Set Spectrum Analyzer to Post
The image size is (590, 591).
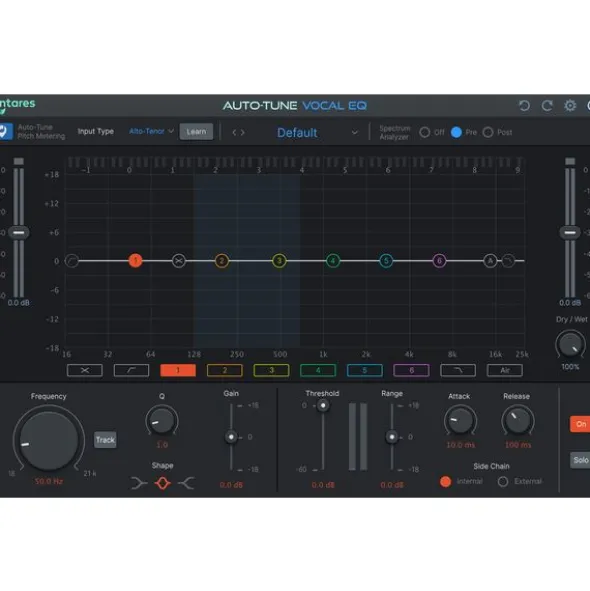click(x=488, y=132)
